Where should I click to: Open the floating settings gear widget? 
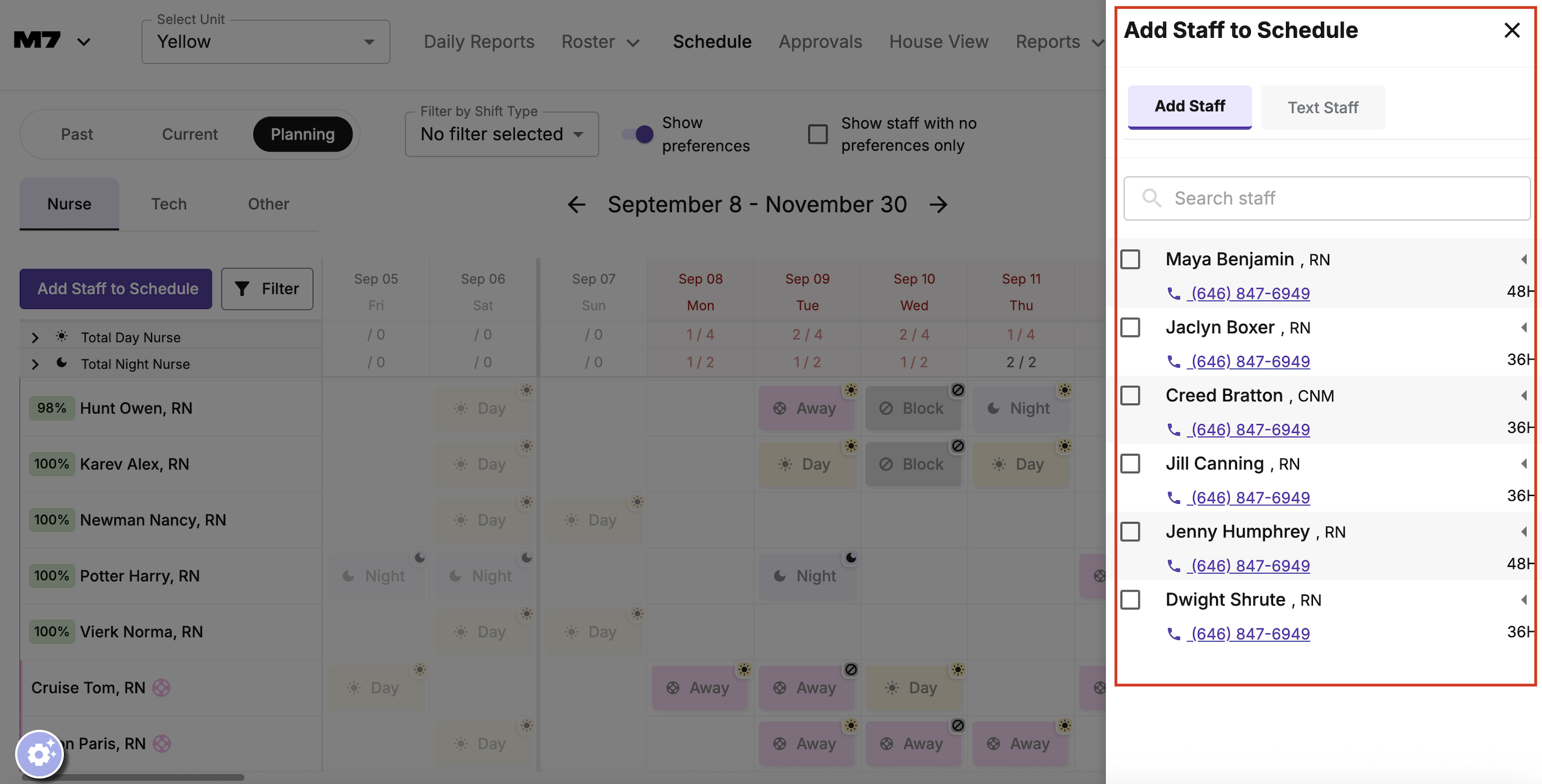pos(40,753)
